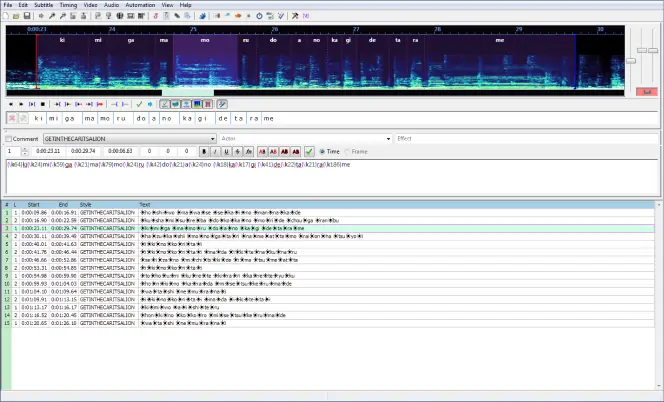Click the Effect input field

pos(527,139)
